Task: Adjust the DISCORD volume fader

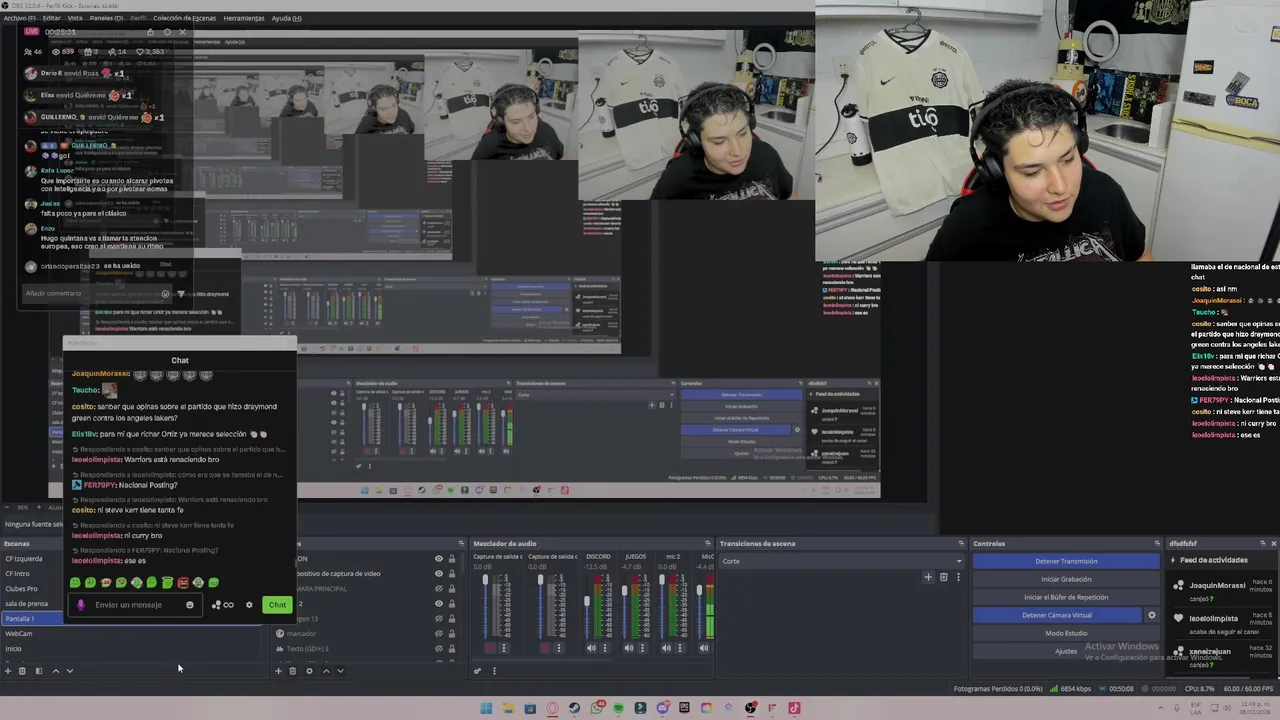Action: (x=587, y=602)
